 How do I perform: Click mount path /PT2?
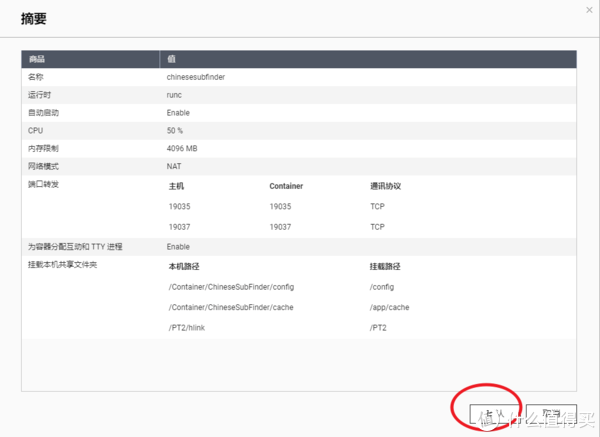coord(378,328)
